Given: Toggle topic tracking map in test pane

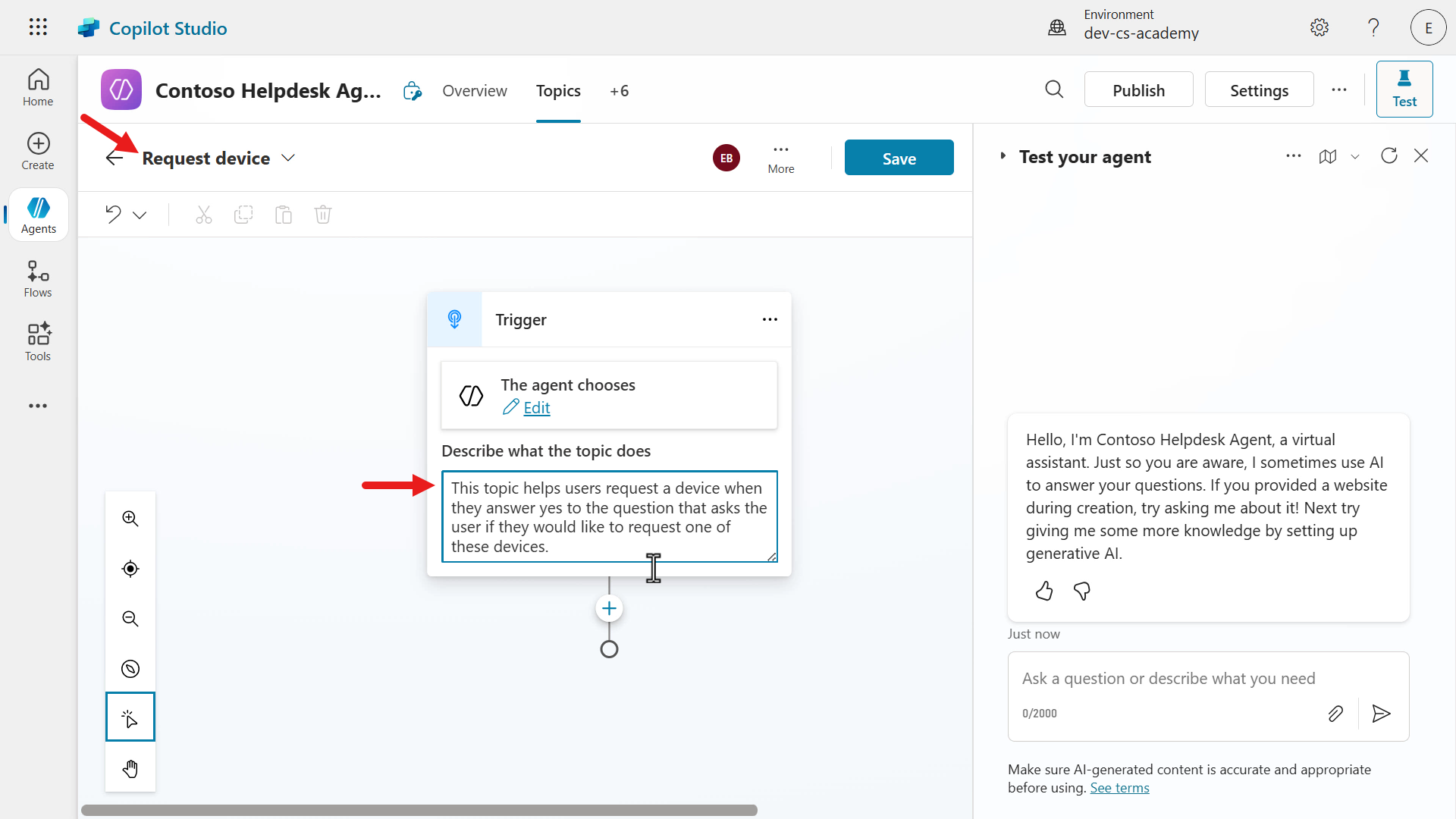Looking at the screenshot, I should 1329,156.
